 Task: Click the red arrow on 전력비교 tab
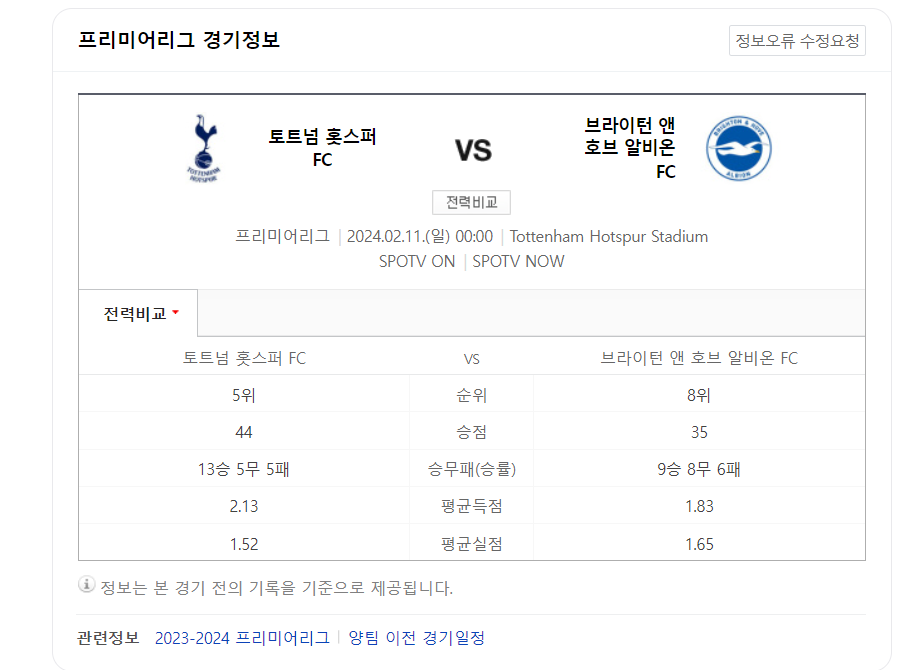(176, 313)
